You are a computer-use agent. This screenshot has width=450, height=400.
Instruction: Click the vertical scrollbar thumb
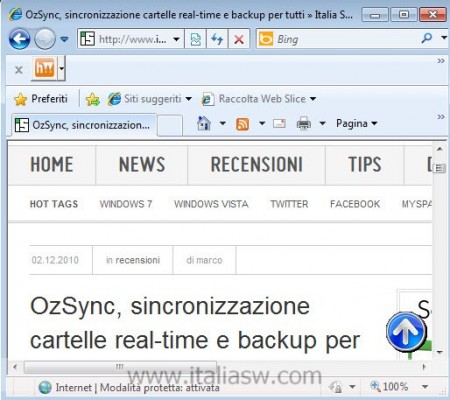(440, 168)
